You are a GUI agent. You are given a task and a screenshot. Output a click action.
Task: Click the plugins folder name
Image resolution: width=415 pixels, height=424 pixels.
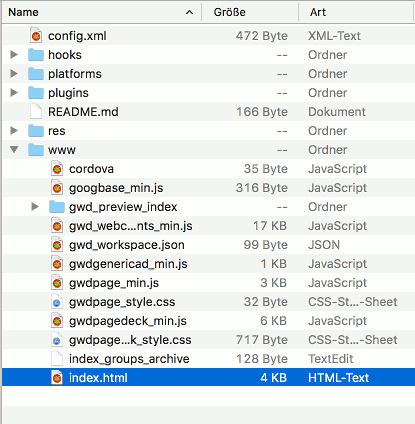point(68,93)
